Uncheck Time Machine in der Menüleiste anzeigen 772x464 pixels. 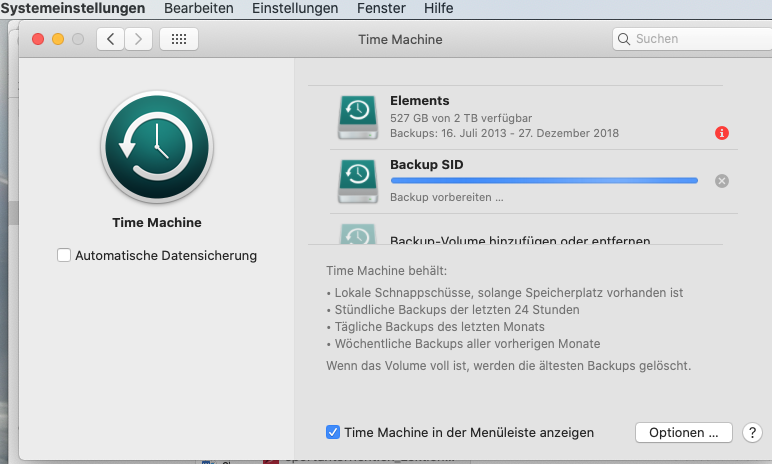[x=333, y=432]
